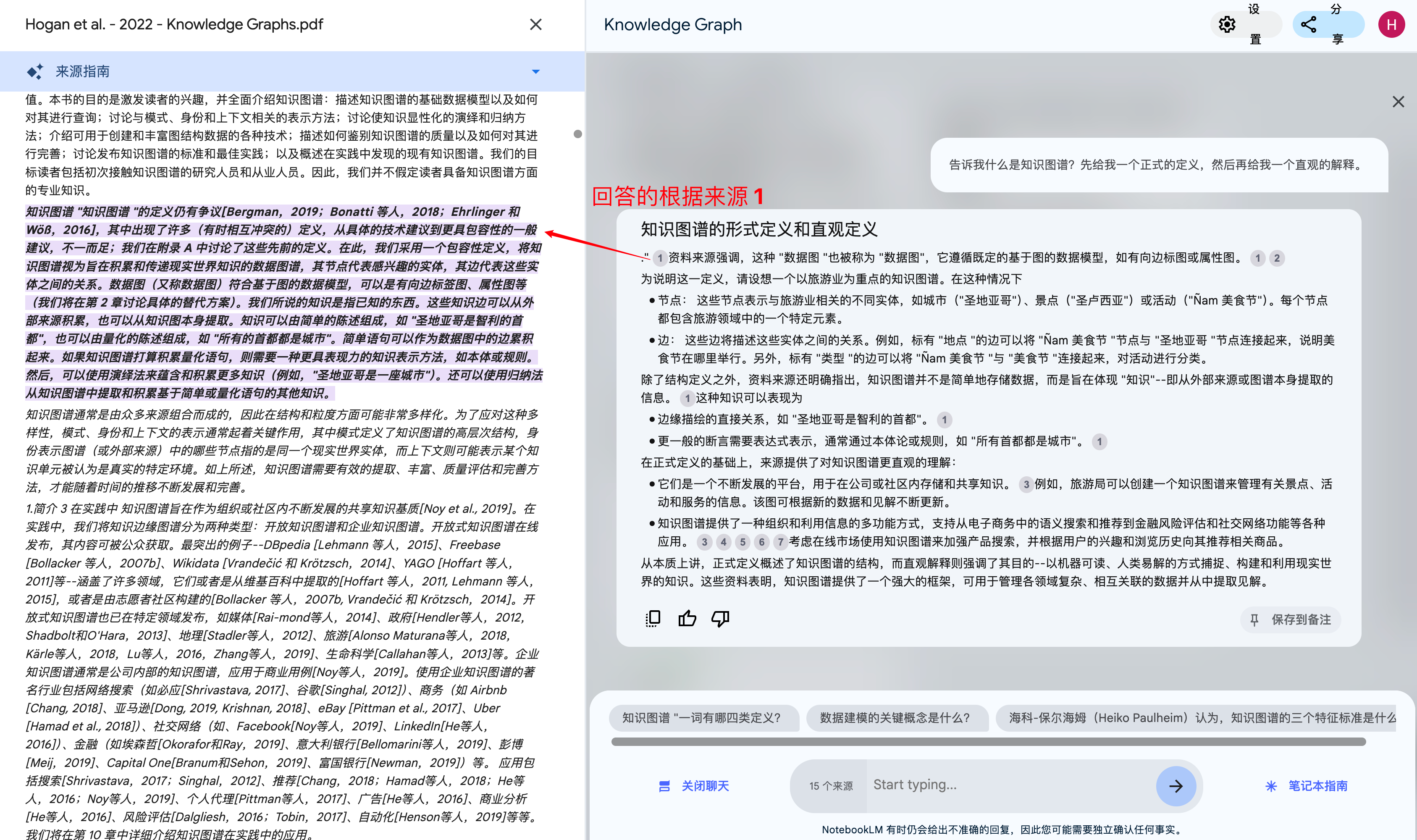1417x840 pixels.
Task: Open citation 1 after 圣地亚哥是智利的首都
Action: (x=944, y=420)
